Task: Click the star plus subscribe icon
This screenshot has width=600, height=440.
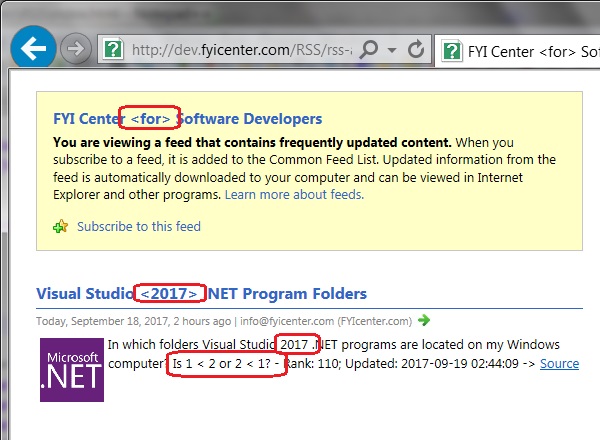Action: pos(60,227)
